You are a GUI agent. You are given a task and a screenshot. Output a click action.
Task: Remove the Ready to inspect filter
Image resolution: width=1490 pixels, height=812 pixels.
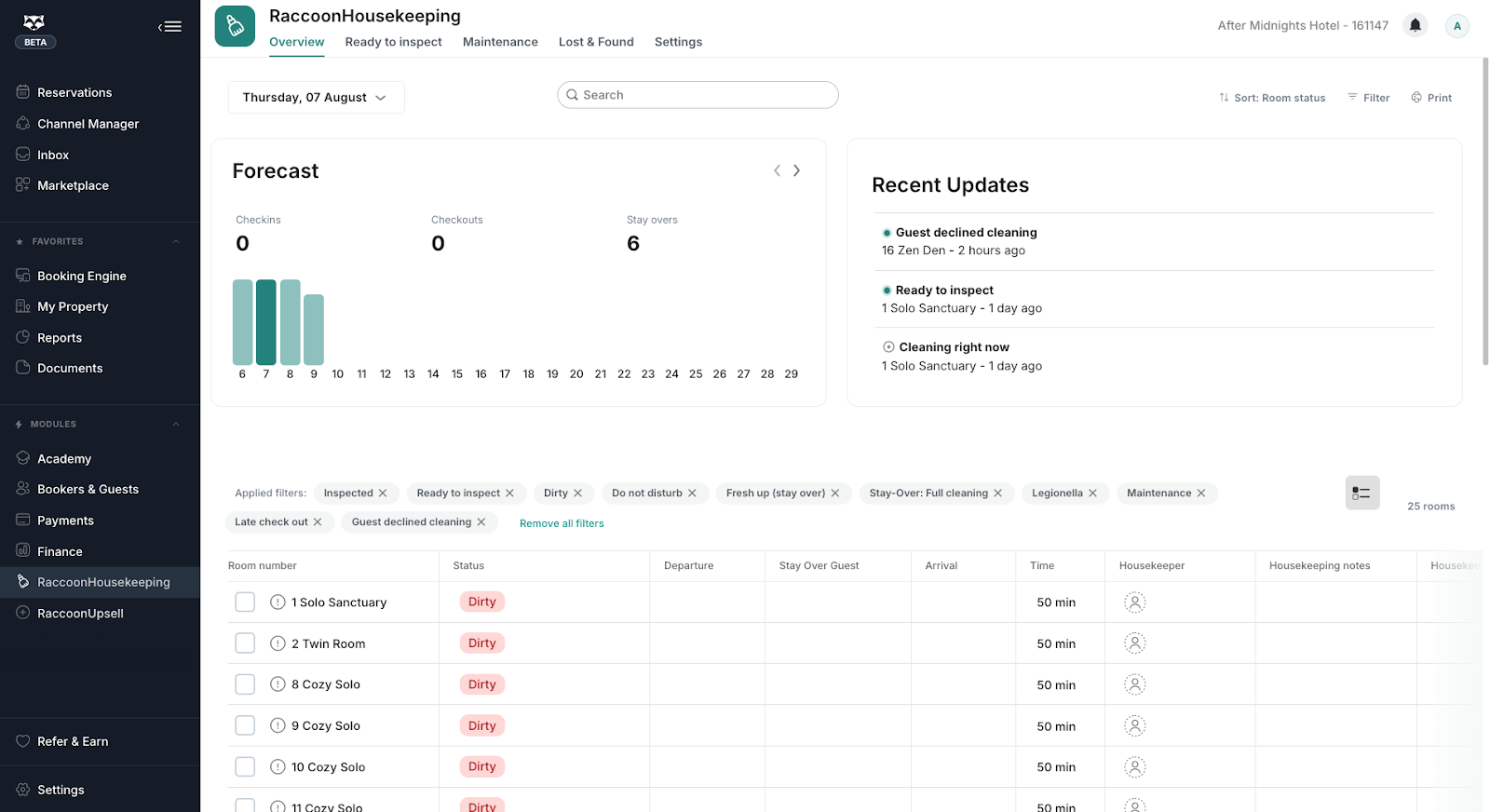click(509, 494)
